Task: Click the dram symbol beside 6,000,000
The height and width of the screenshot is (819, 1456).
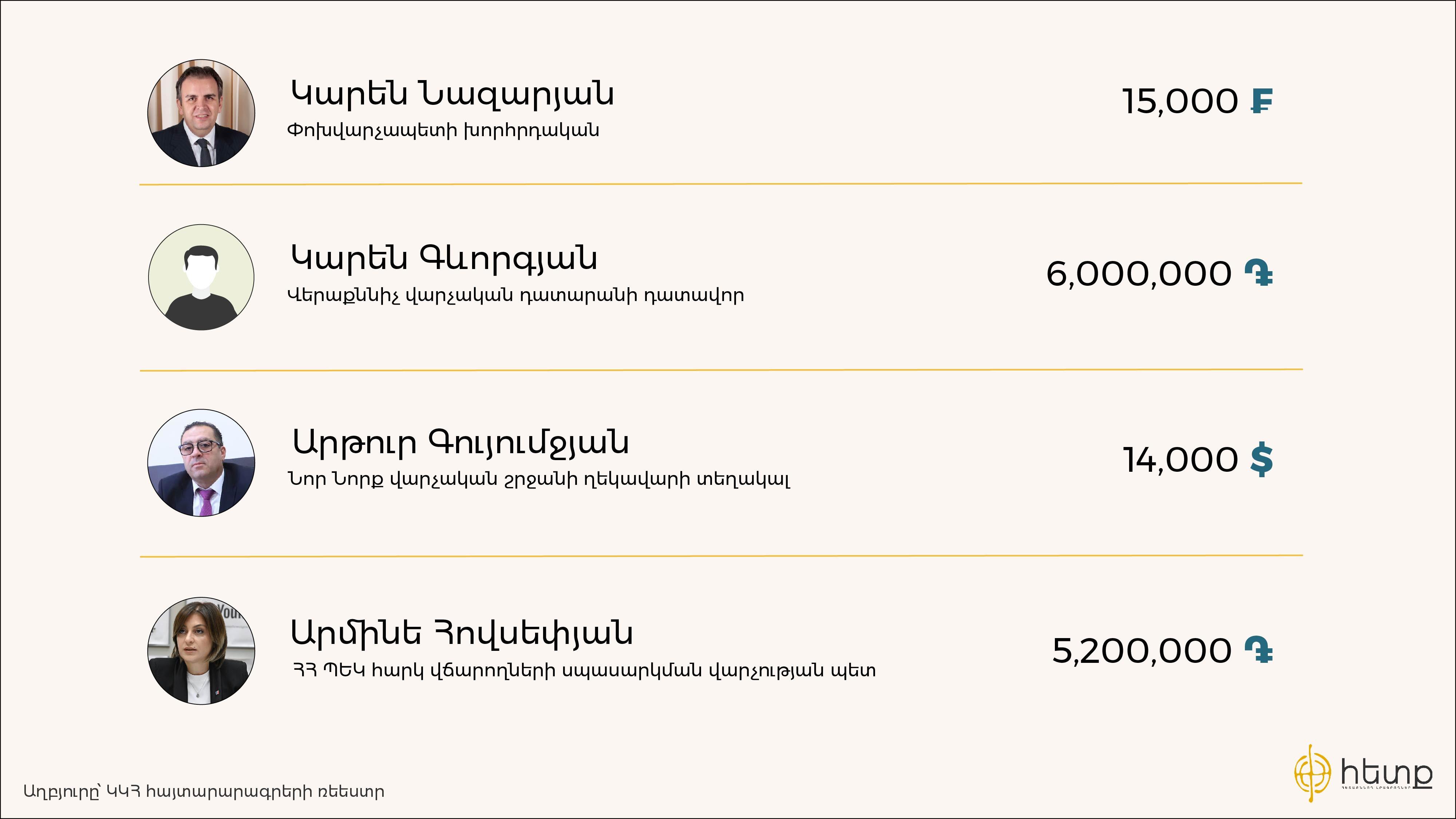Action: pyautogui.click(x=1259, y=273)
